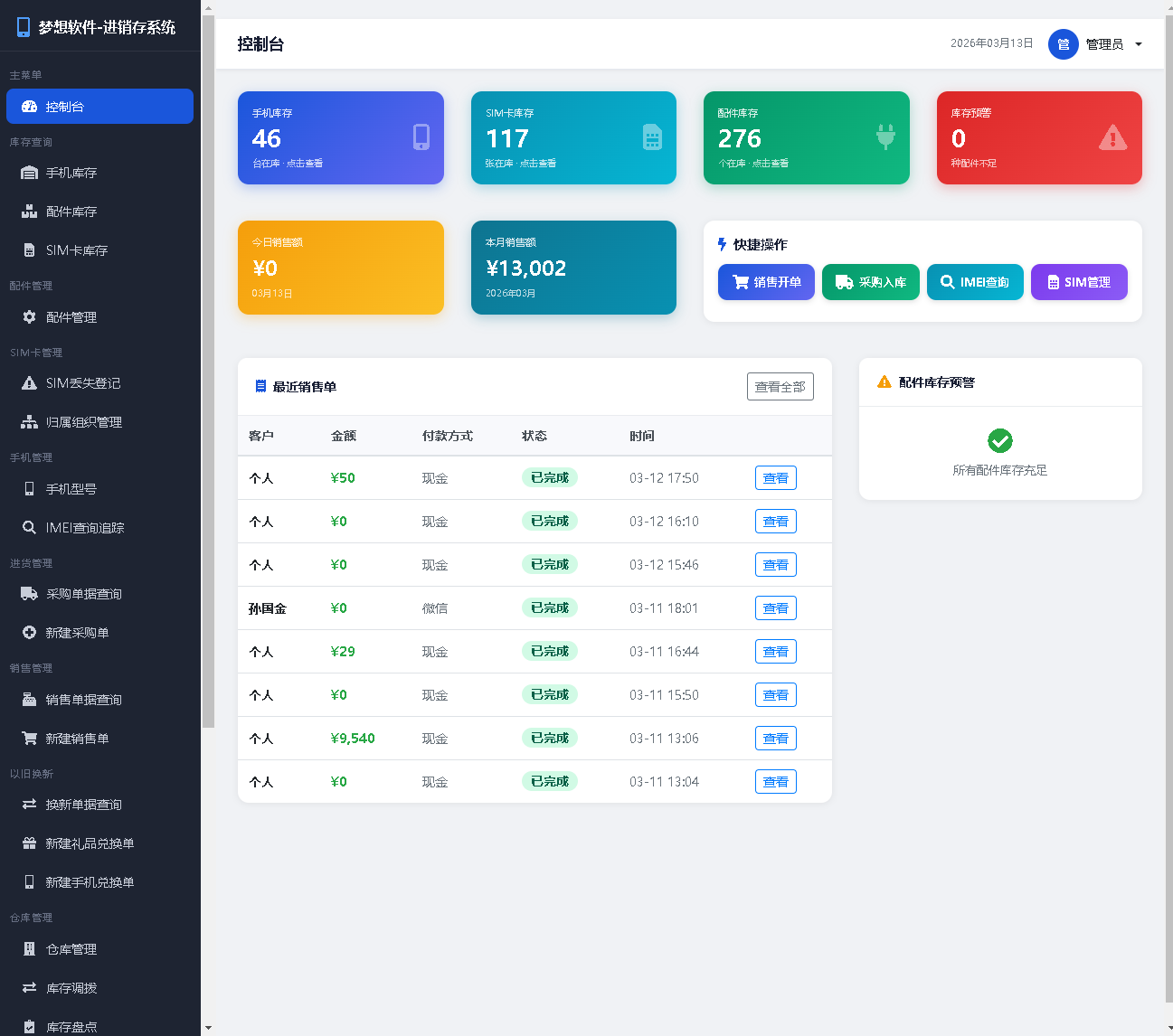Open the 本月销售额 summary card
1173x1036 pixels.
tap(573, 268)
